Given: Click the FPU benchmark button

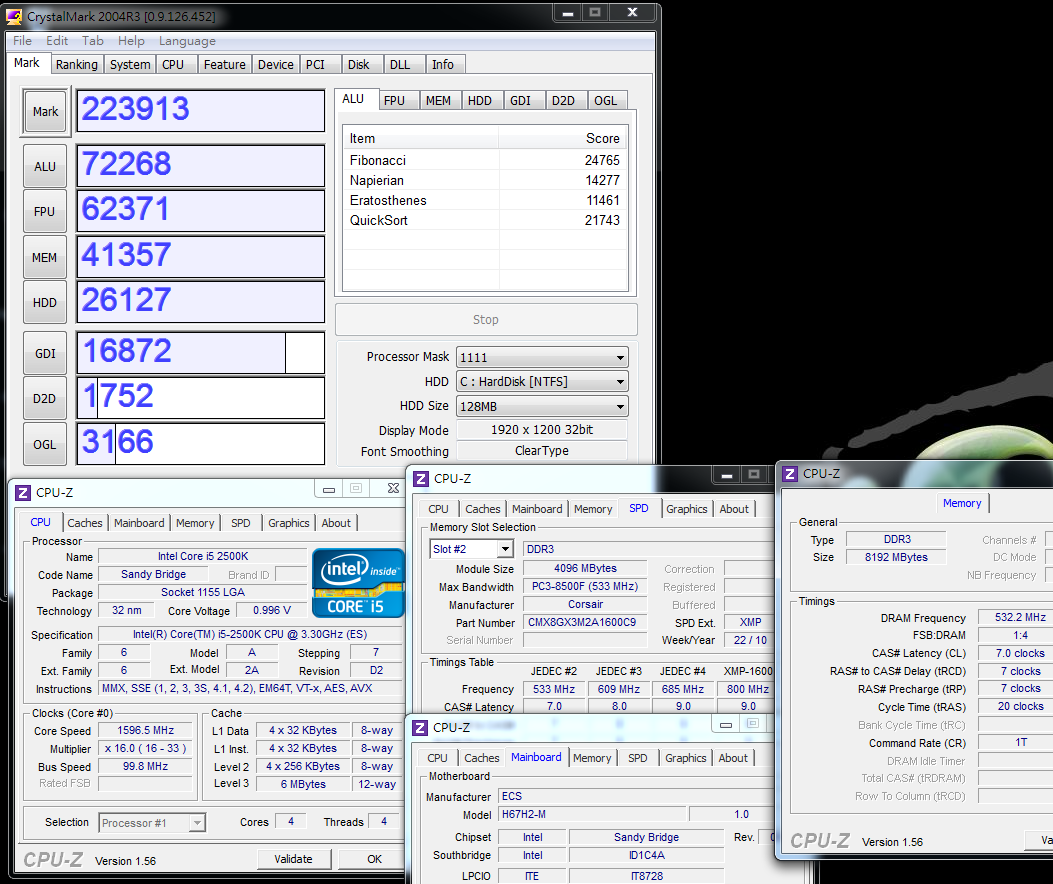Looking at the screenshot, I should 45,212.
